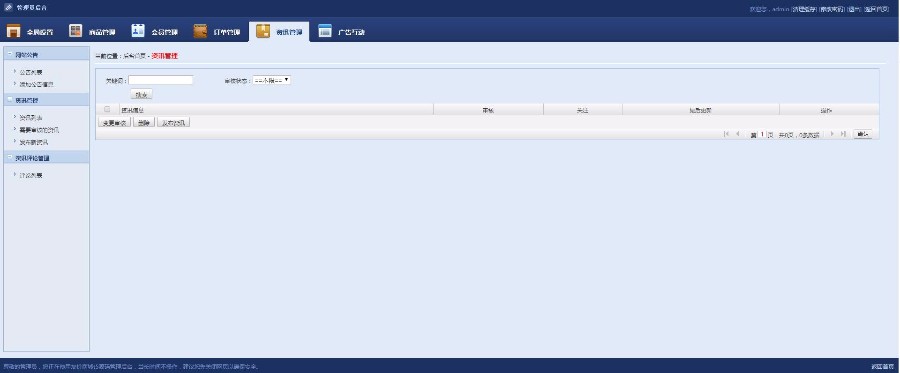The width and height of the screenshot is (900, 373).
Task: Click the 关注 column header
Action: pyautogui.click(x=583, y=110)
